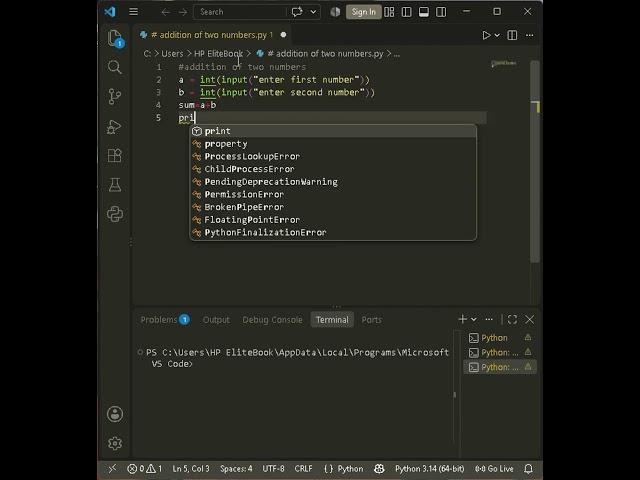
Task: Maximize the panel size
Action: click(512, 319)
